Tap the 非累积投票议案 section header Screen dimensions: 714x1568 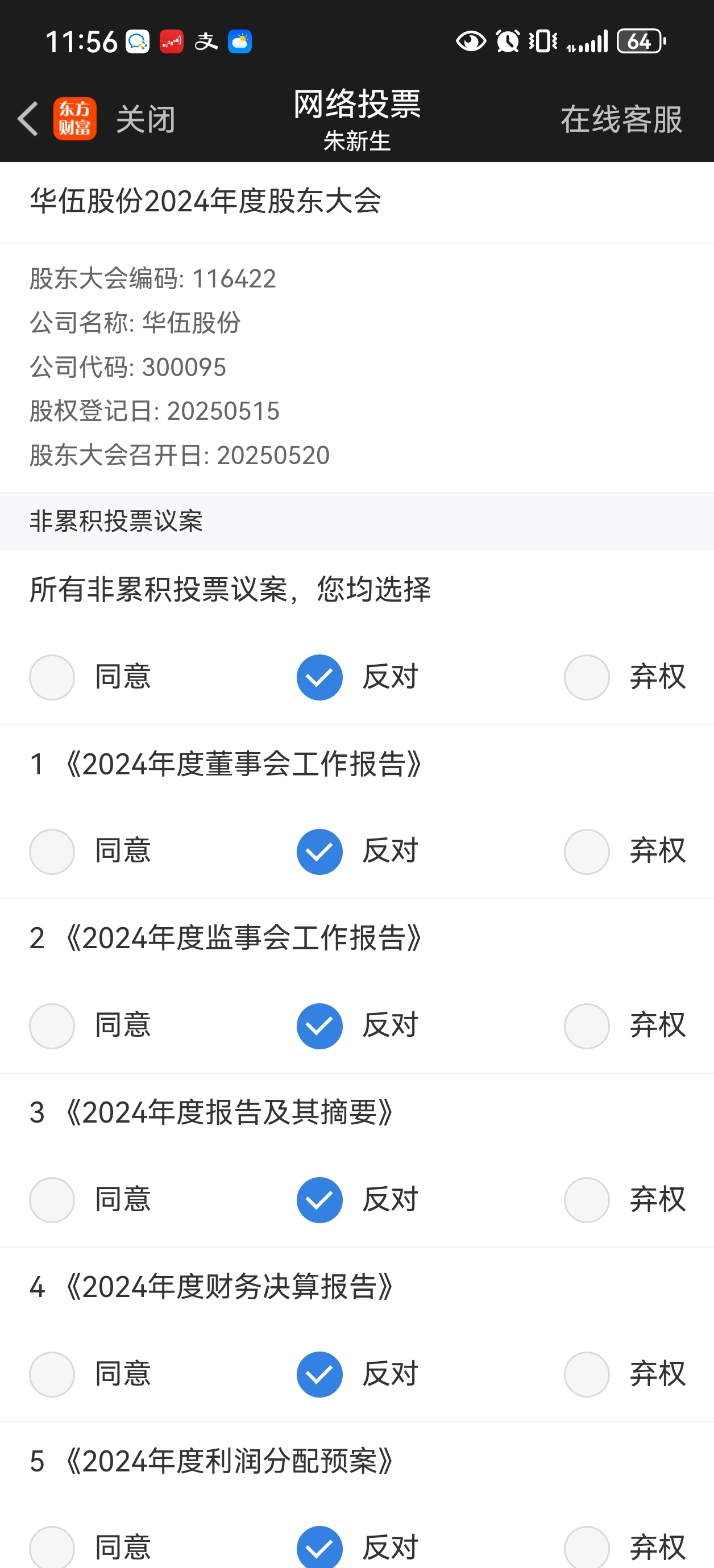coord(117,521)
